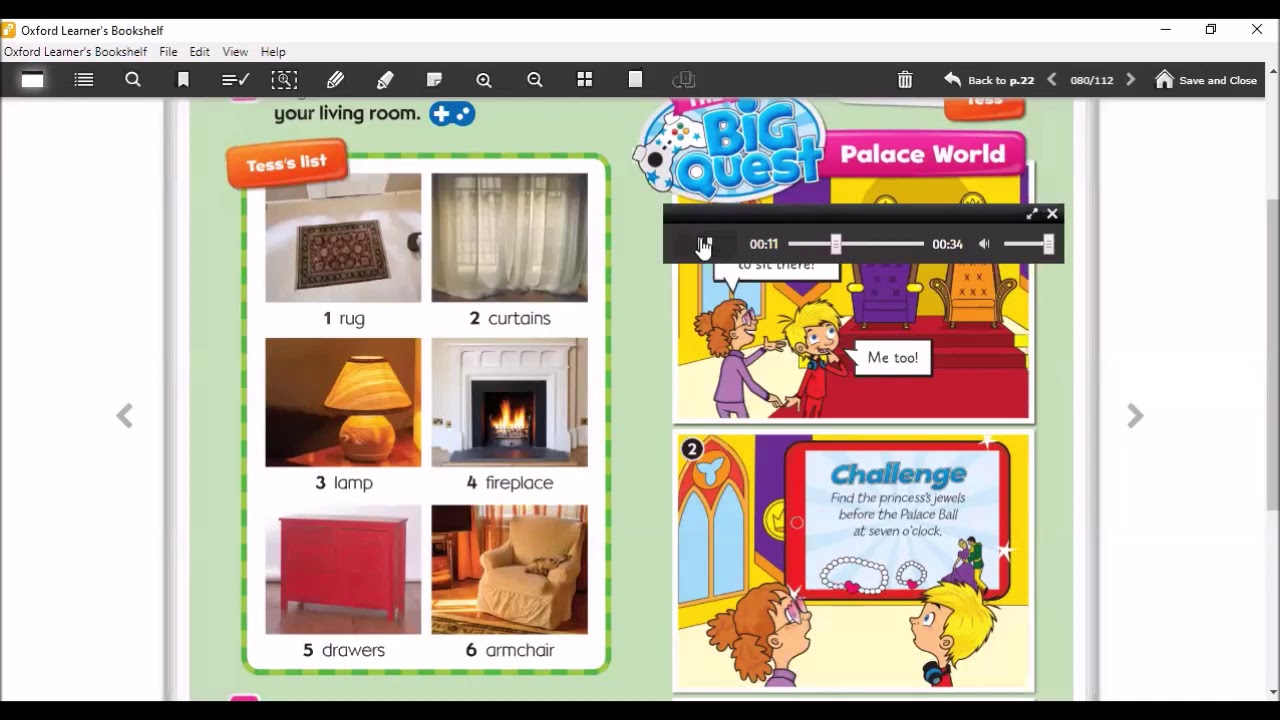This screenshot has width=1280, height=720.
Task: Click the curtains picture
Action: (509, 238)
